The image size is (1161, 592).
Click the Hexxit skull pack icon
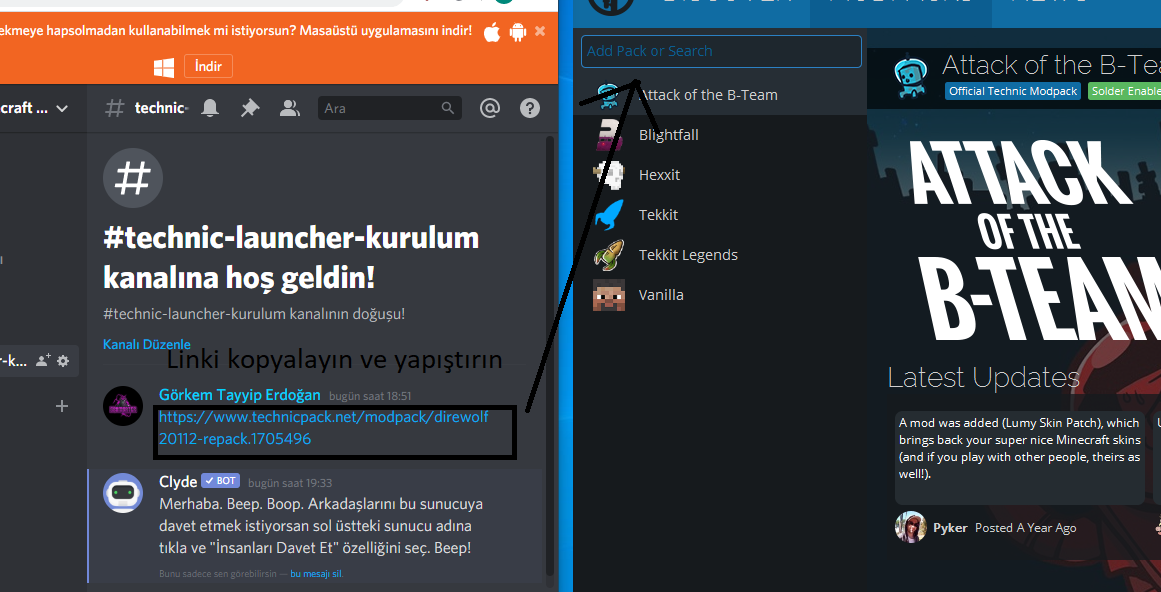[x=609, y=175]
